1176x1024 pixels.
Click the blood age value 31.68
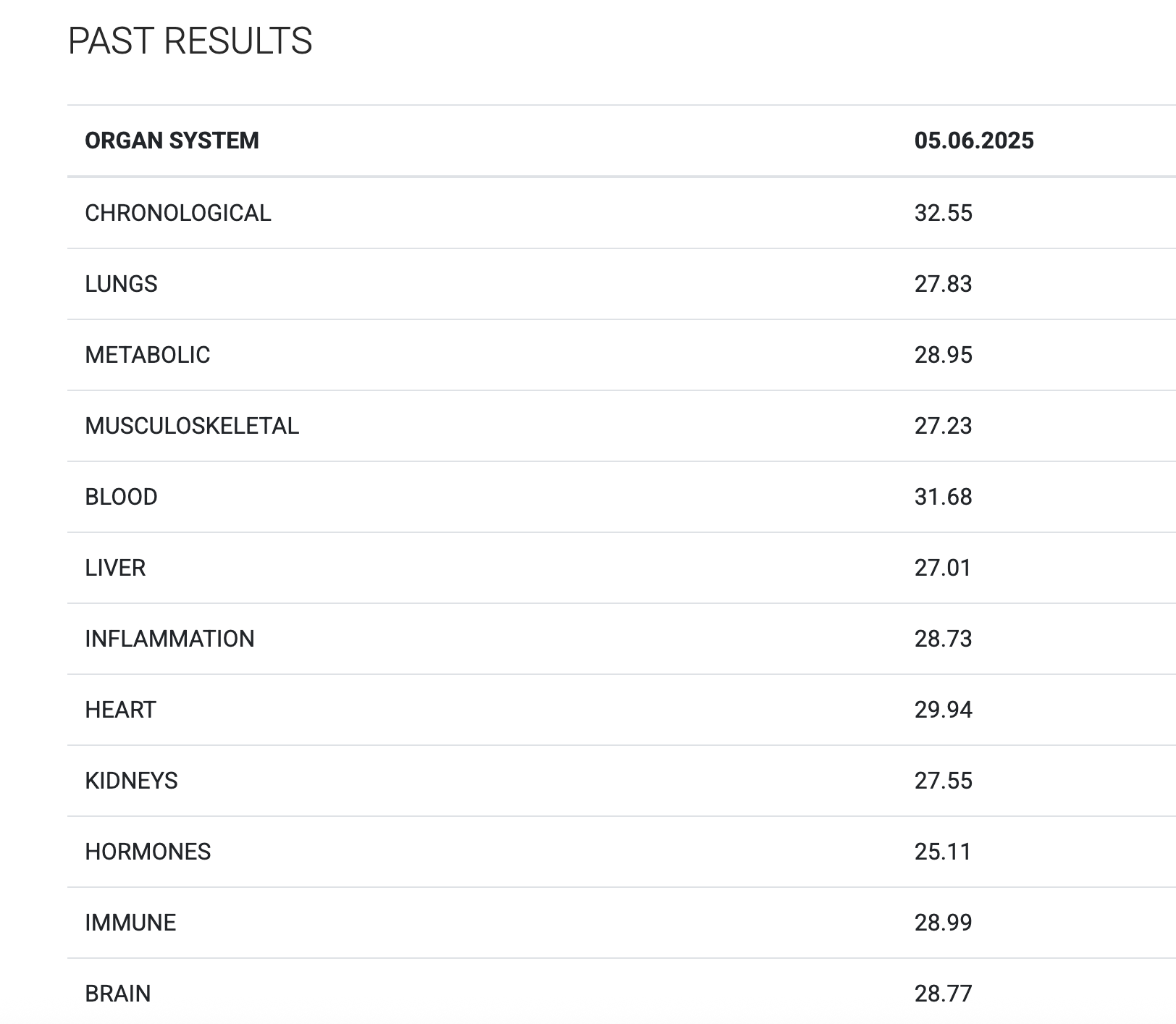click(943, 497)
